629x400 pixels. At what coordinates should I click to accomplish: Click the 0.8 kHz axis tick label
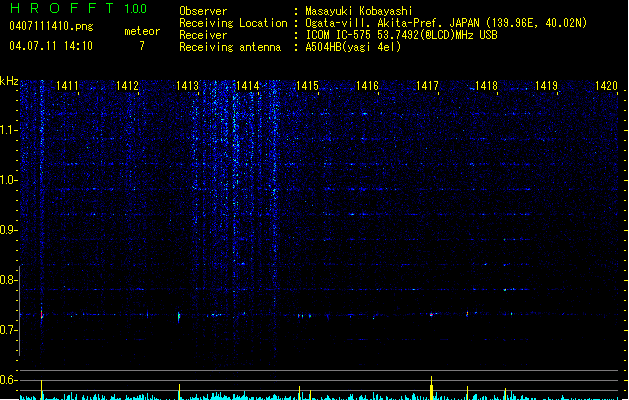coord(8,280)
